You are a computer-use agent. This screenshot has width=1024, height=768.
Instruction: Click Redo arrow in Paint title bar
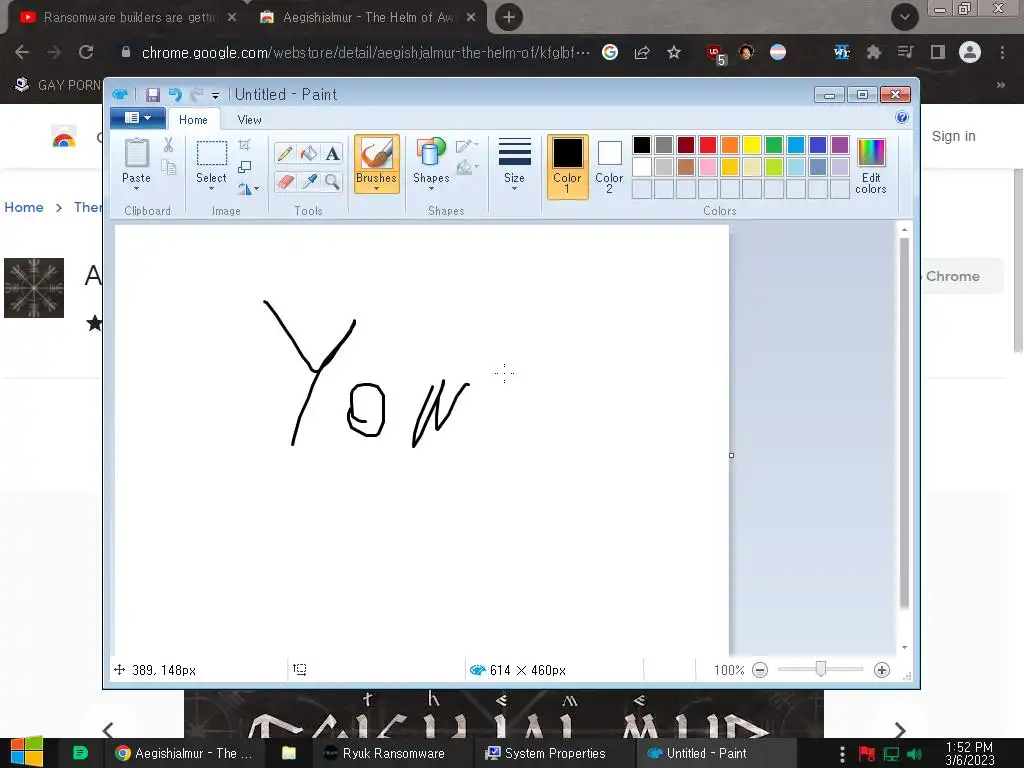[196, 95]
